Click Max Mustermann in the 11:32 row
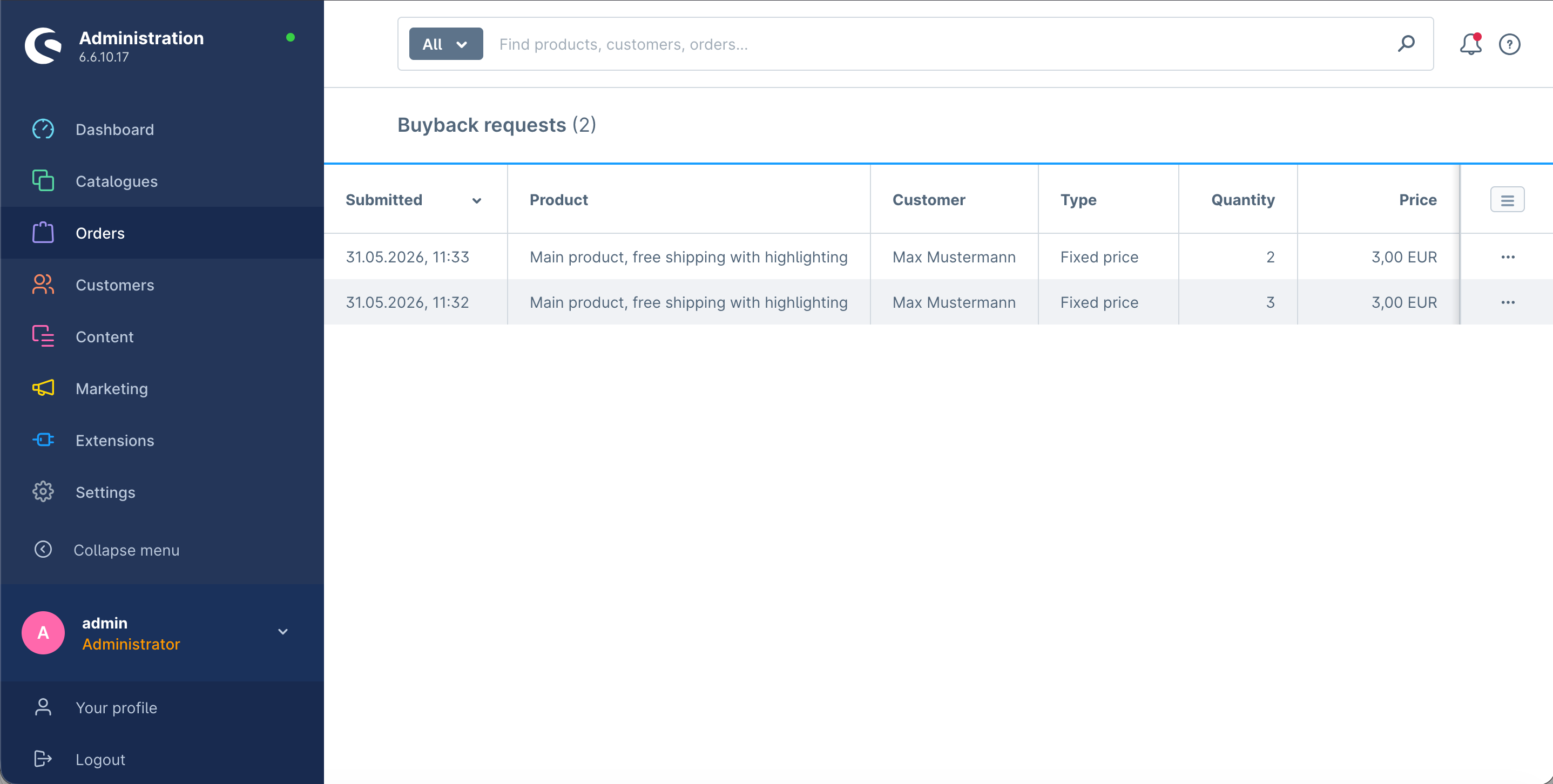 pos(954,302)
